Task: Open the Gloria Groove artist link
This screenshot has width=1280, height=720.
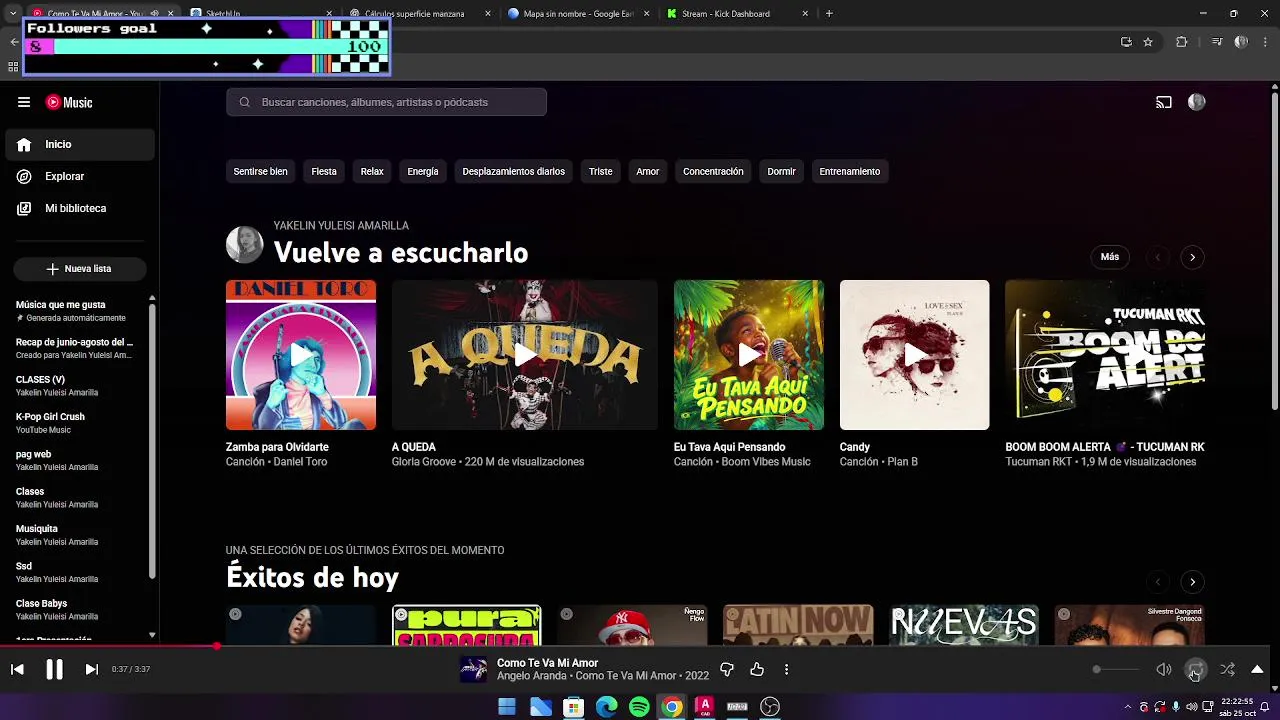Action: click(x=424, y=462)
